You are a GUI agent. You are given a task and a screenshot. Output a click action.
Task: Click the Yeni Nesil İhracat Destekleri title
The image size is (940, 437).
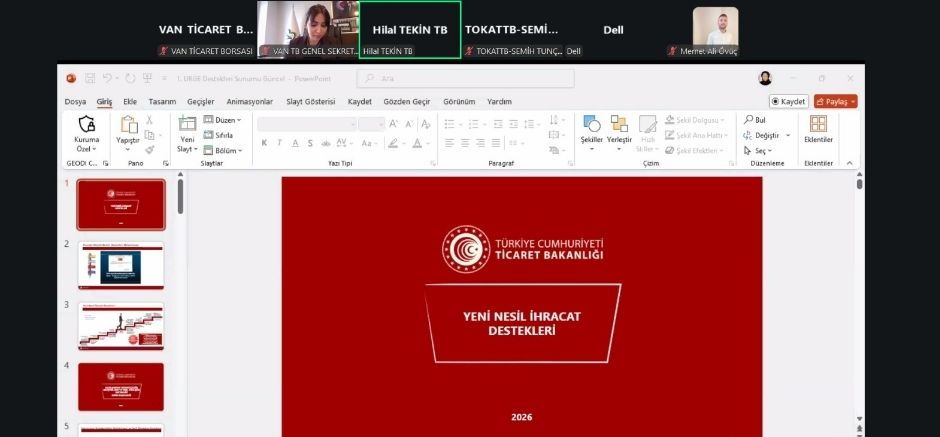point(522,324)
